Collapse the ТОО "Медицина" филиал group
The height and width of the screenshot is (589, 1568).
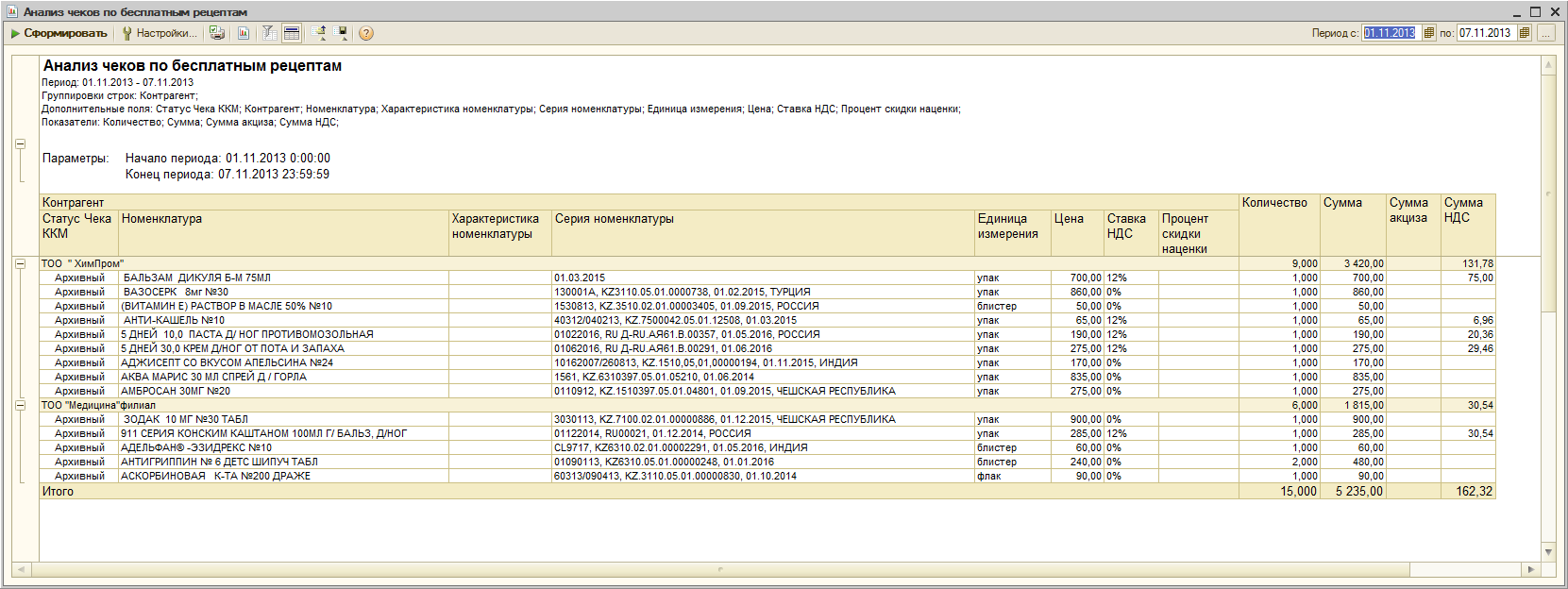pyautogui.click(x=20, y=406)
